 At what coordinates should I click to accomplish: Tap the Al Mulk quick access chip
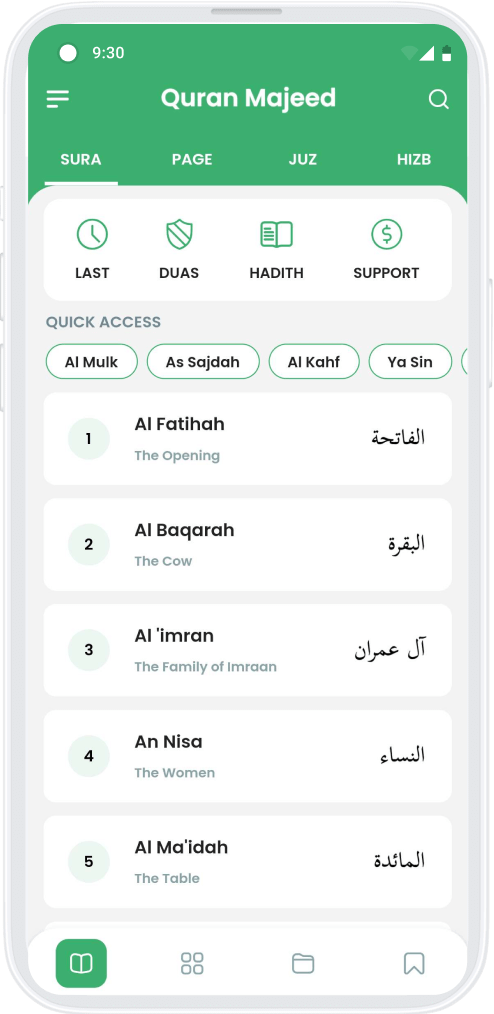pos(92,361)
